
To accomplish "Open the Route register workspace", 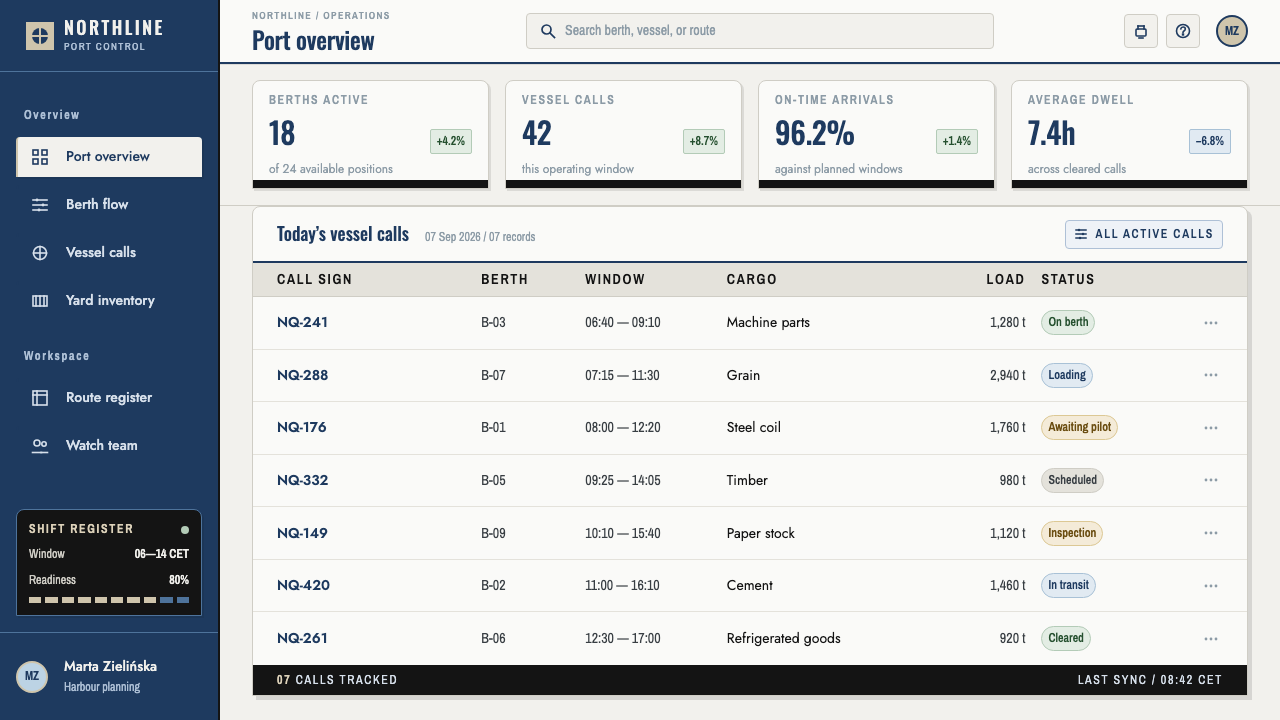I will tap(109, 398).
